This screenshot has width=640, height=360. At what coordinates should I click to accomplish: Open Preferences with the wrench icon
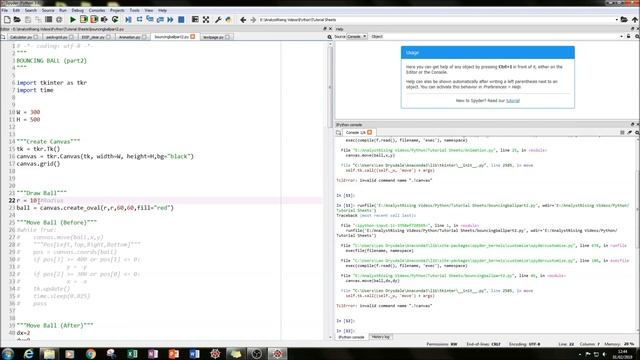click(218, 19)
